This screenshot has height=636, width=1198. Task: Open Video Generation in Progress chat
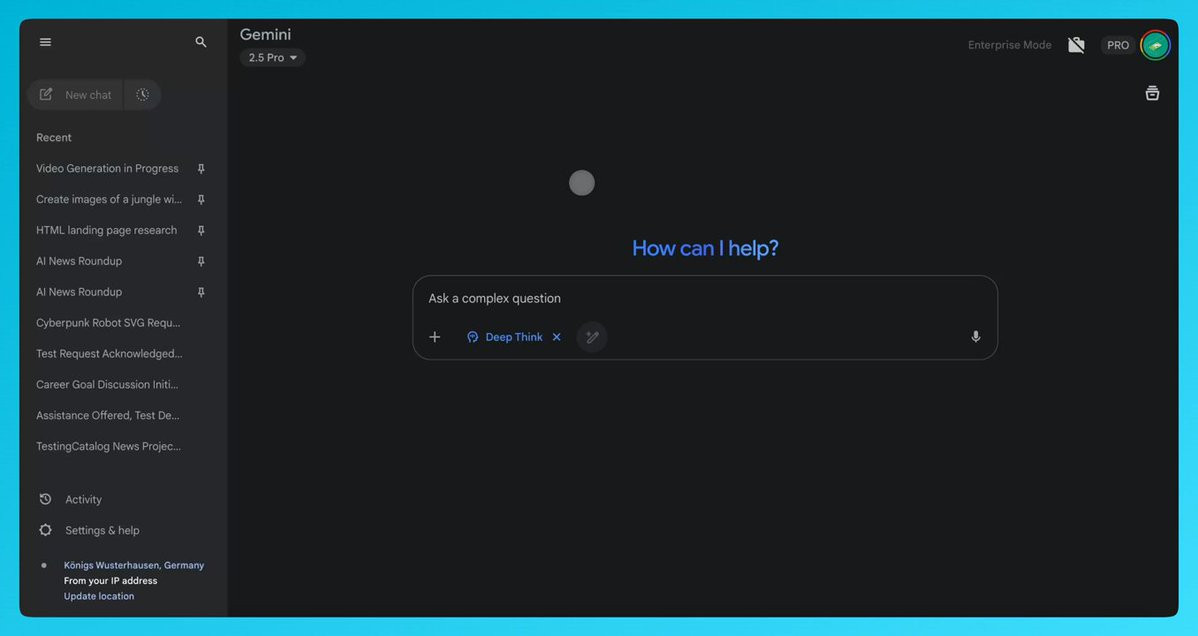(x=107, y=169)
